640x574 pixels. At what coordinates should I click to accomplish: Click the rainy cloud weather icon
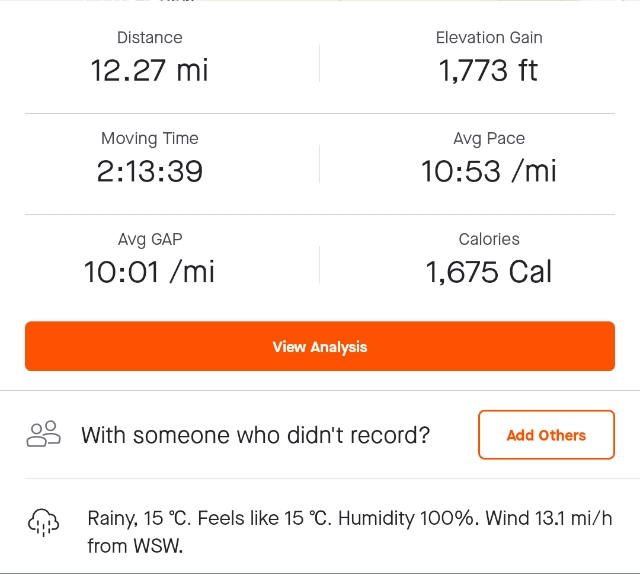click(x=43, y=523)
